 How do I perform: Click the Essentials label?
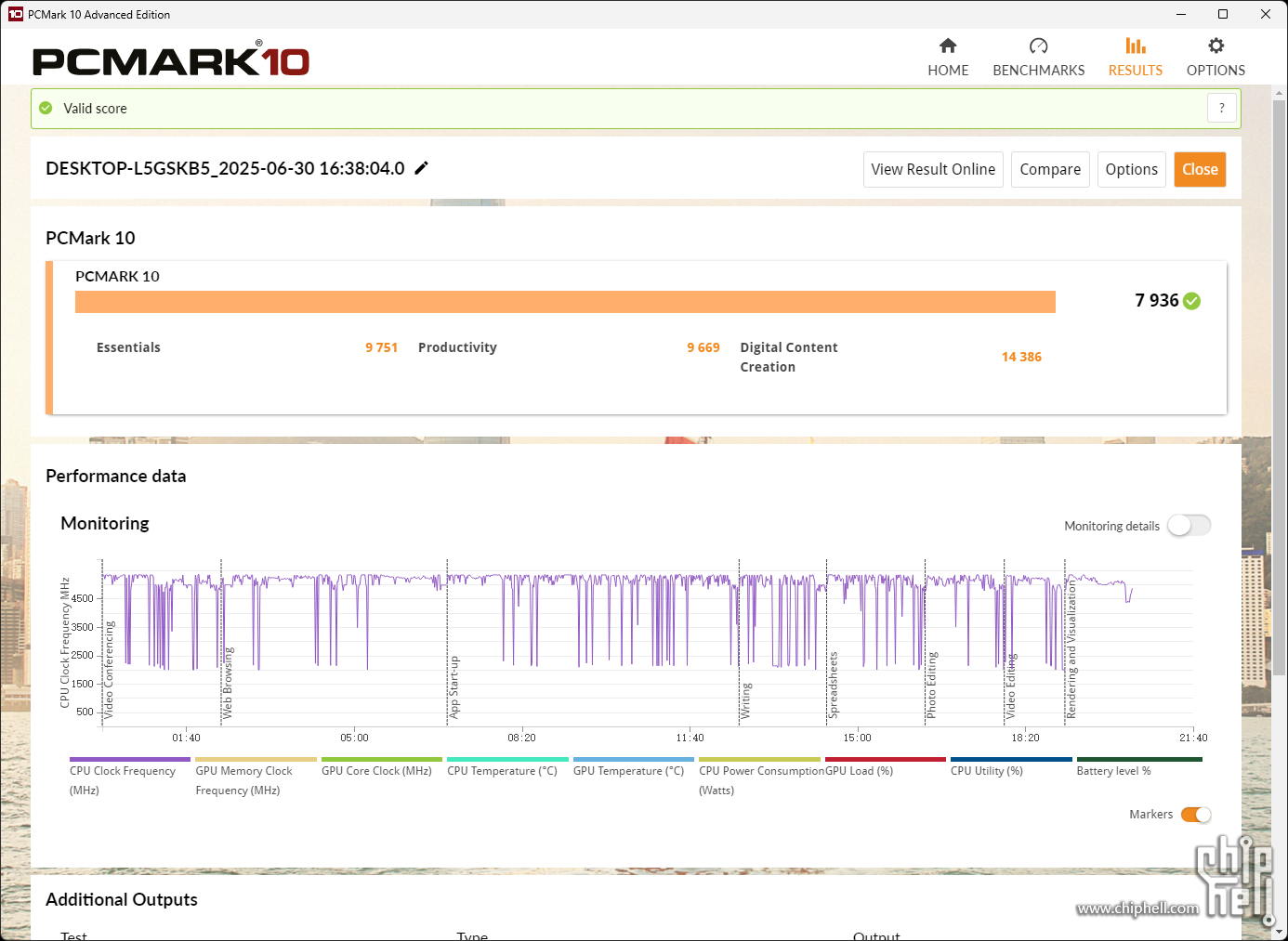128,347
